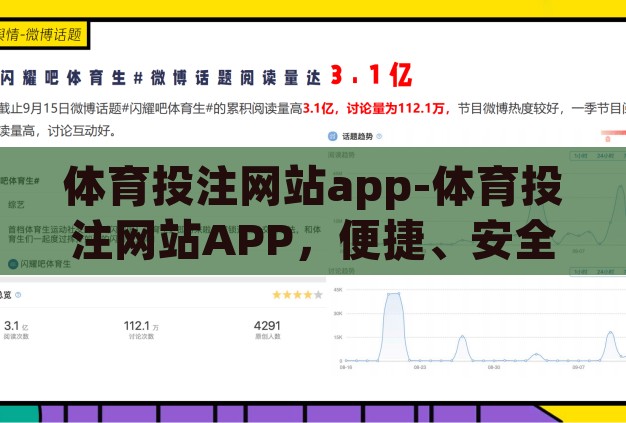Click the 阅读次数 label
The height and width of the screenshot is (423, 626).
[16, 336]
